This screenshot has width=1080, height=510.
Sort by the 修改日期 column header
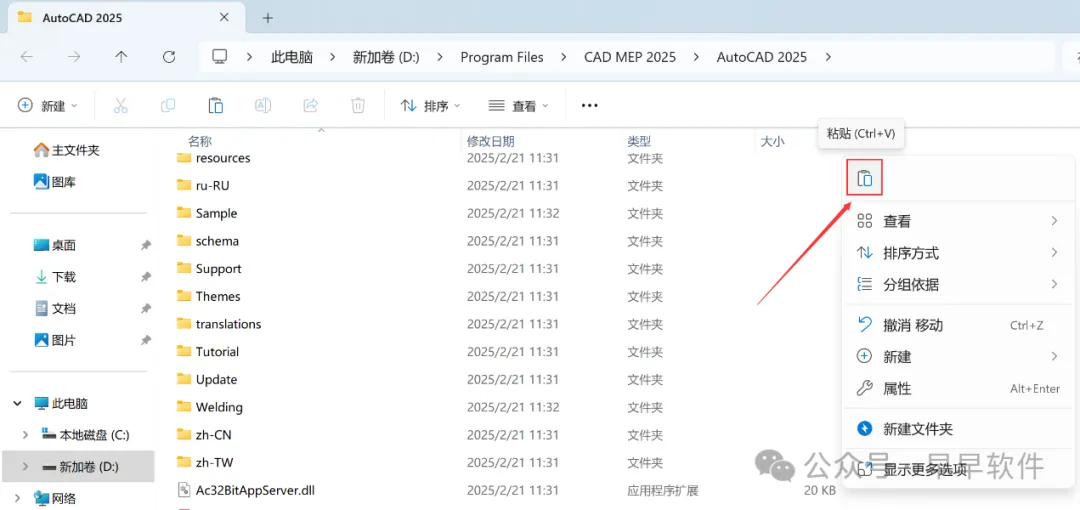(490, 141)
